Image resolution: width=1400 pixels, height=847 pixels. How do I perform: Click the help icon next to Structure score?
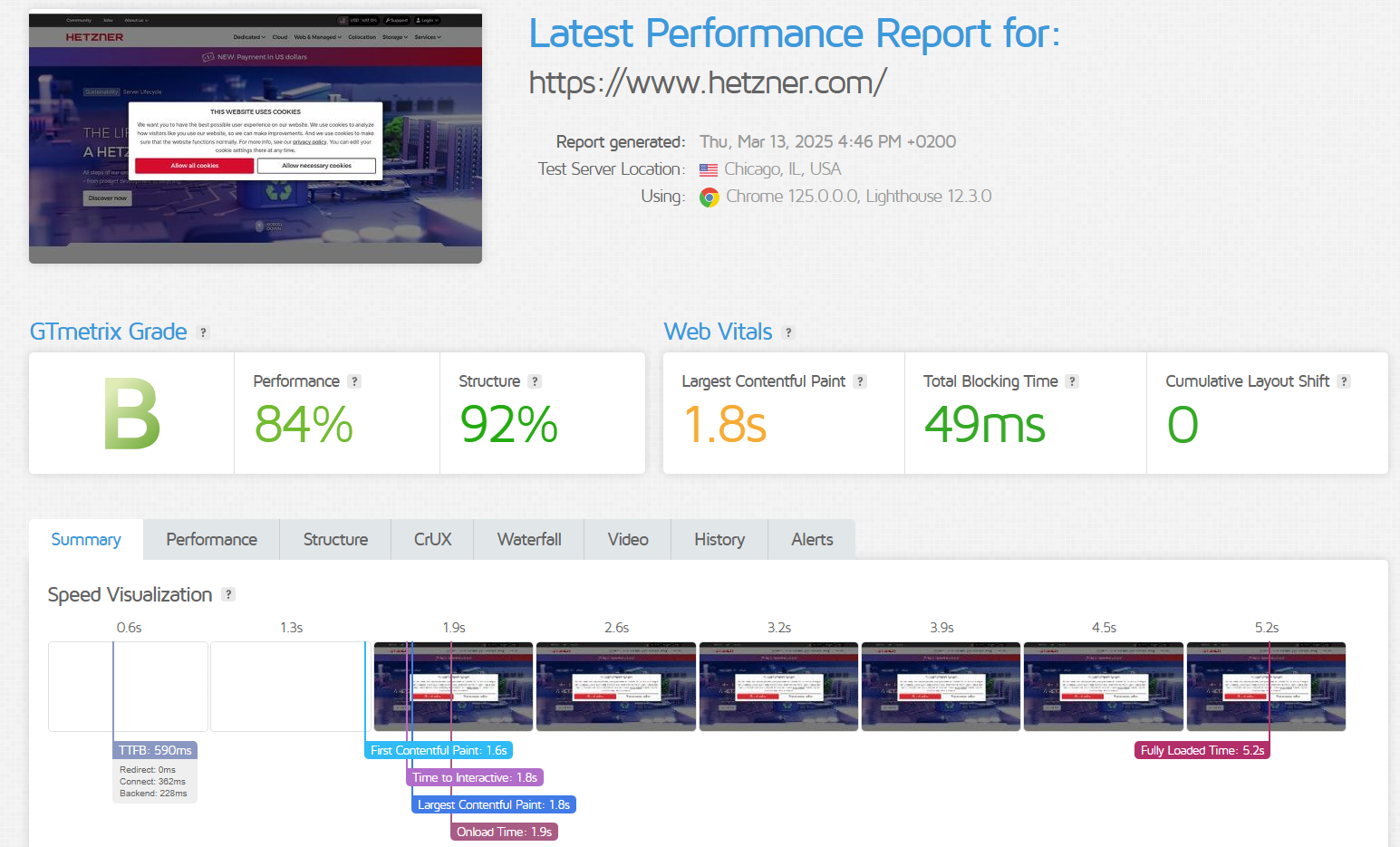[x=535, y=381]
